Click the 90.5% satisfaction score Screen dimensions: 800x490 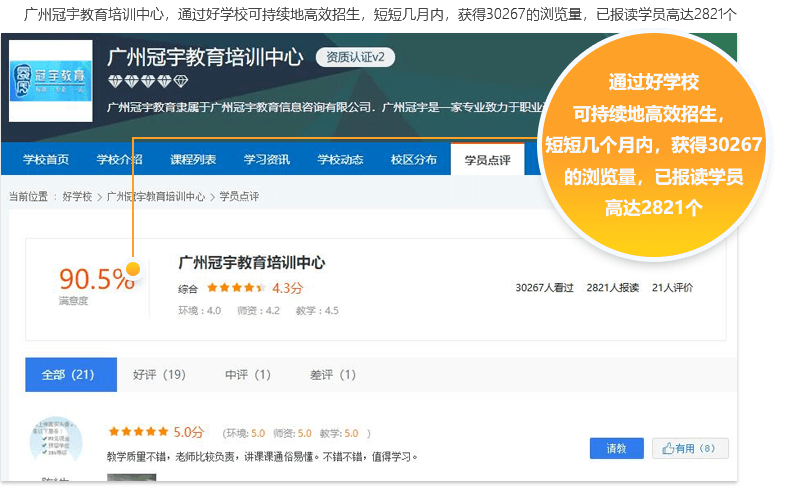[96, 279]
